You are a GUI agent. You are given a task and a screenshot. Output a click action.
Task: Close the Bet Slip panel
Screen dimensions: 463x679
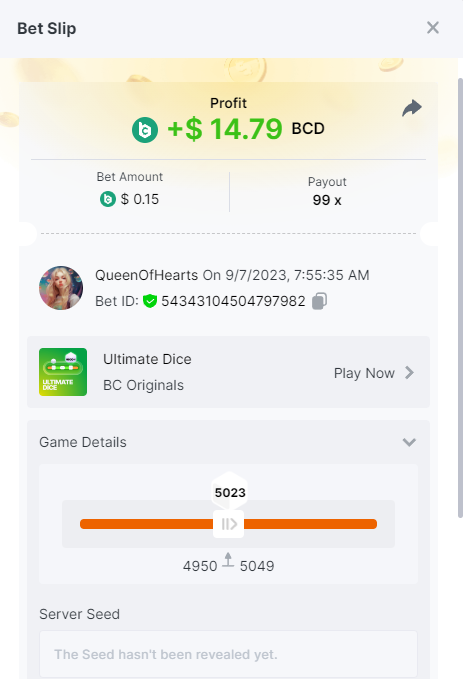point(433,28)
